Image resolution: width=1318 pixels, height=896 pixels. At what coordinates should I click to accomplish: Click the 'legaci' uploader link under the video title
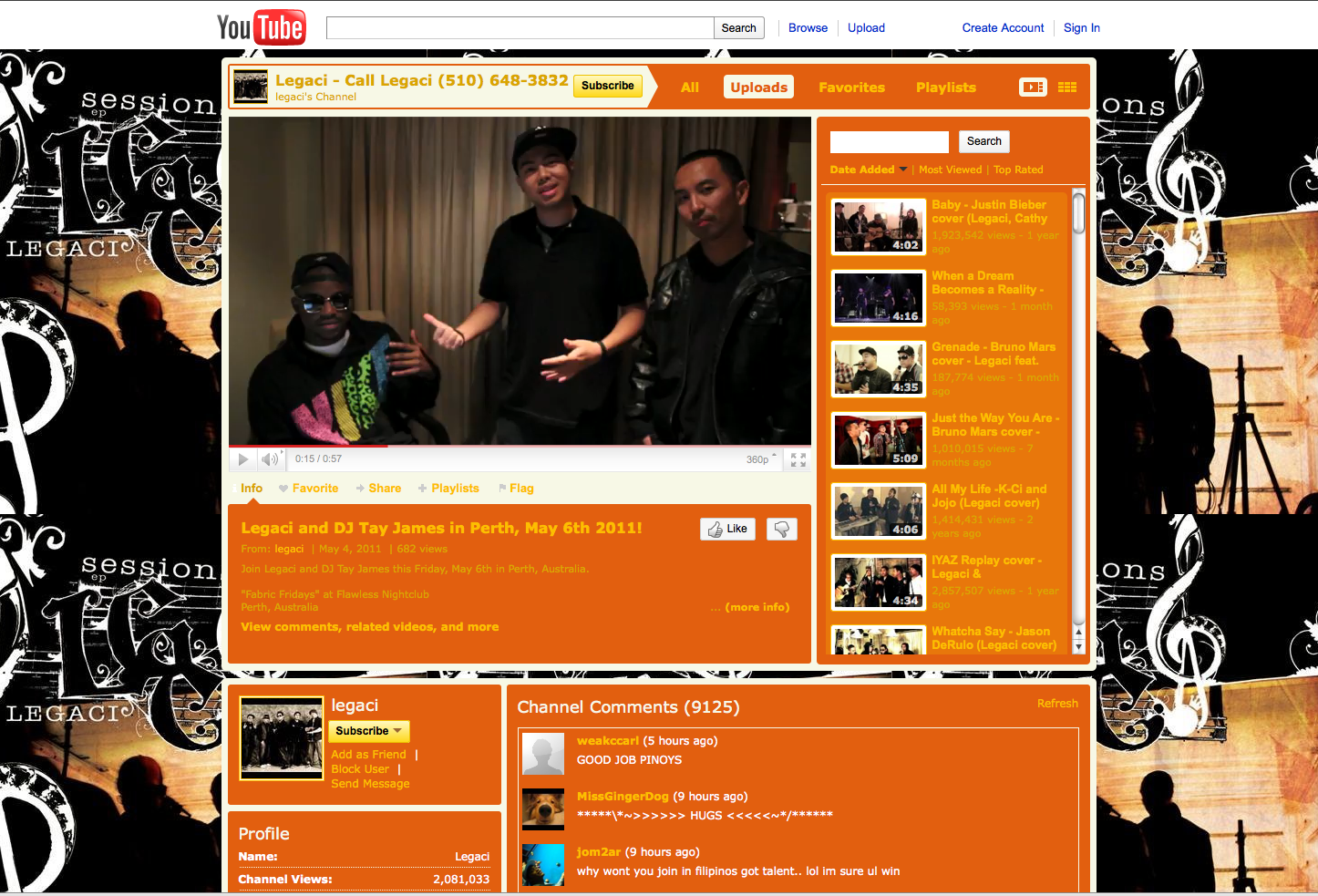tap(289, 549)
